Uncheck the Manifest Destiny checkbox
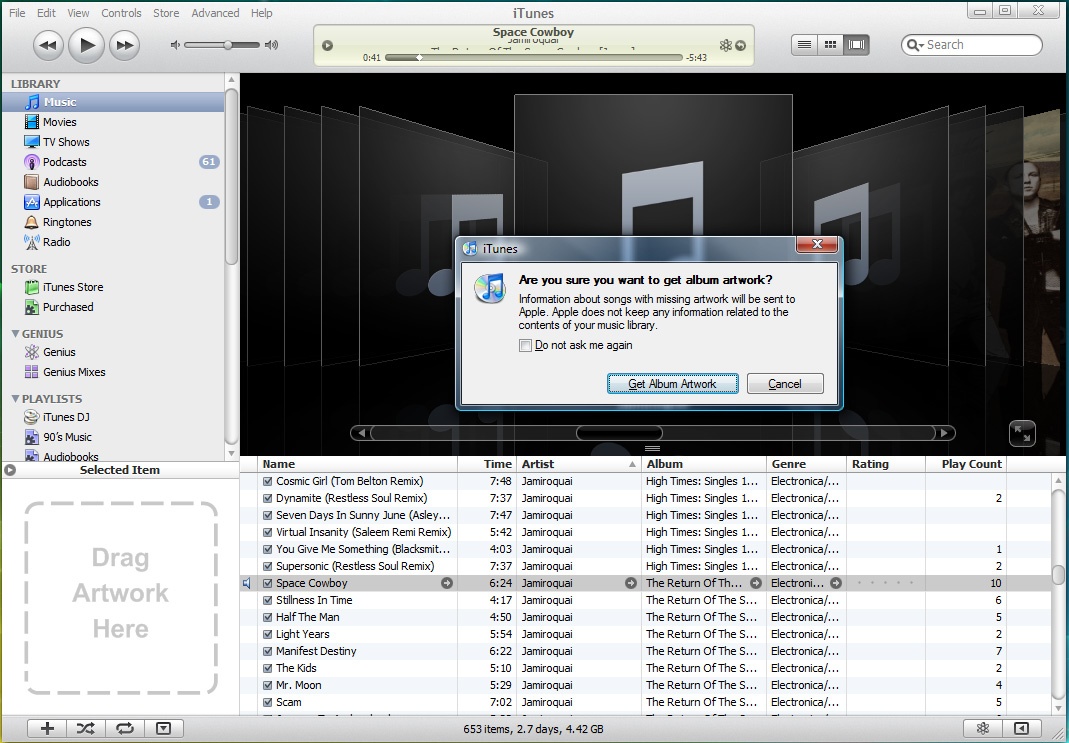1069x743 pixels. coord(268,652)
